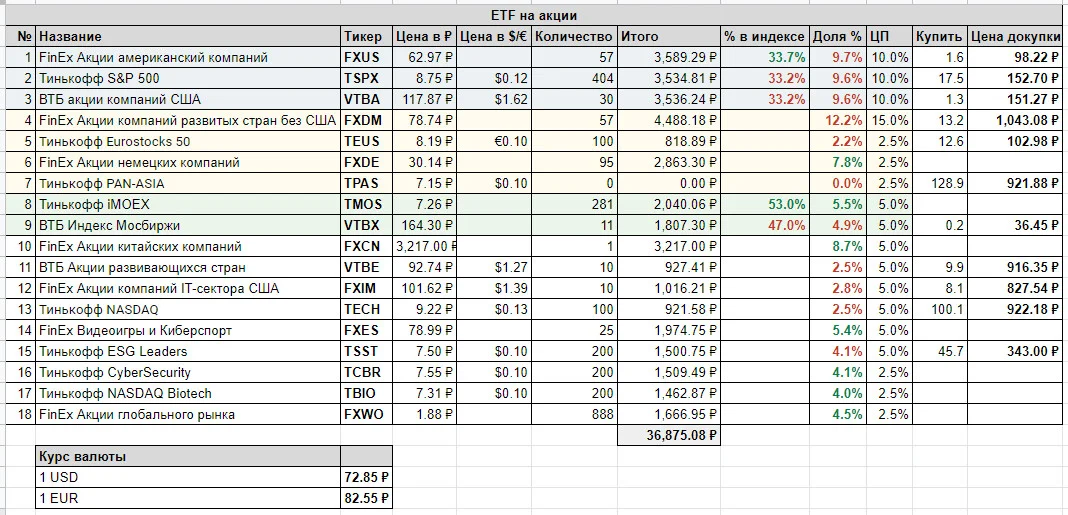
Task: Click ticker cell 'VTBX'
Action: pyautogui.click(x=367, y=225)
